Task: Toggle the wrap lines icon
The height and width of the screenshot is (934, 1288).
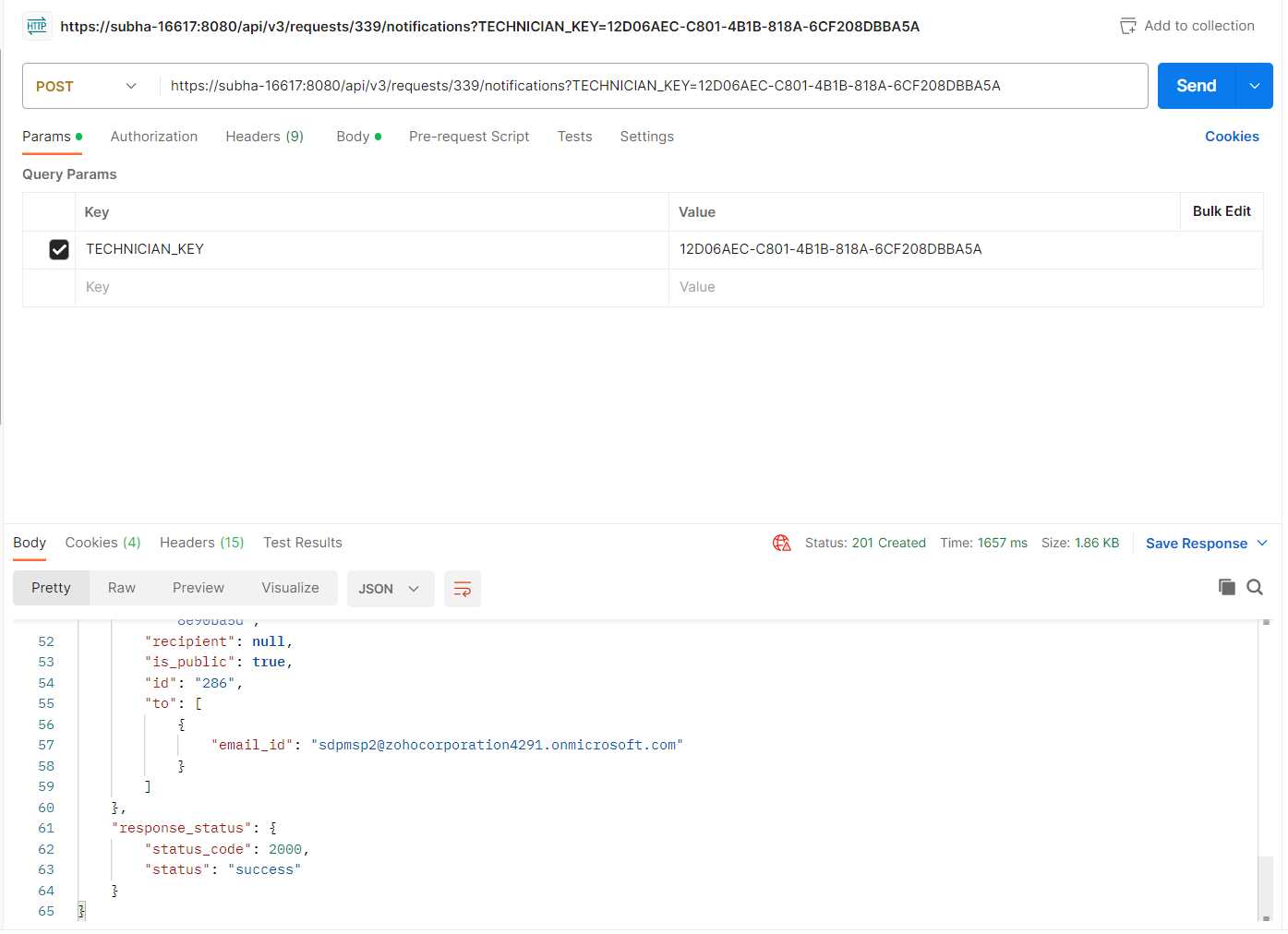Action: pyautogui.click(x=462, y=589)
